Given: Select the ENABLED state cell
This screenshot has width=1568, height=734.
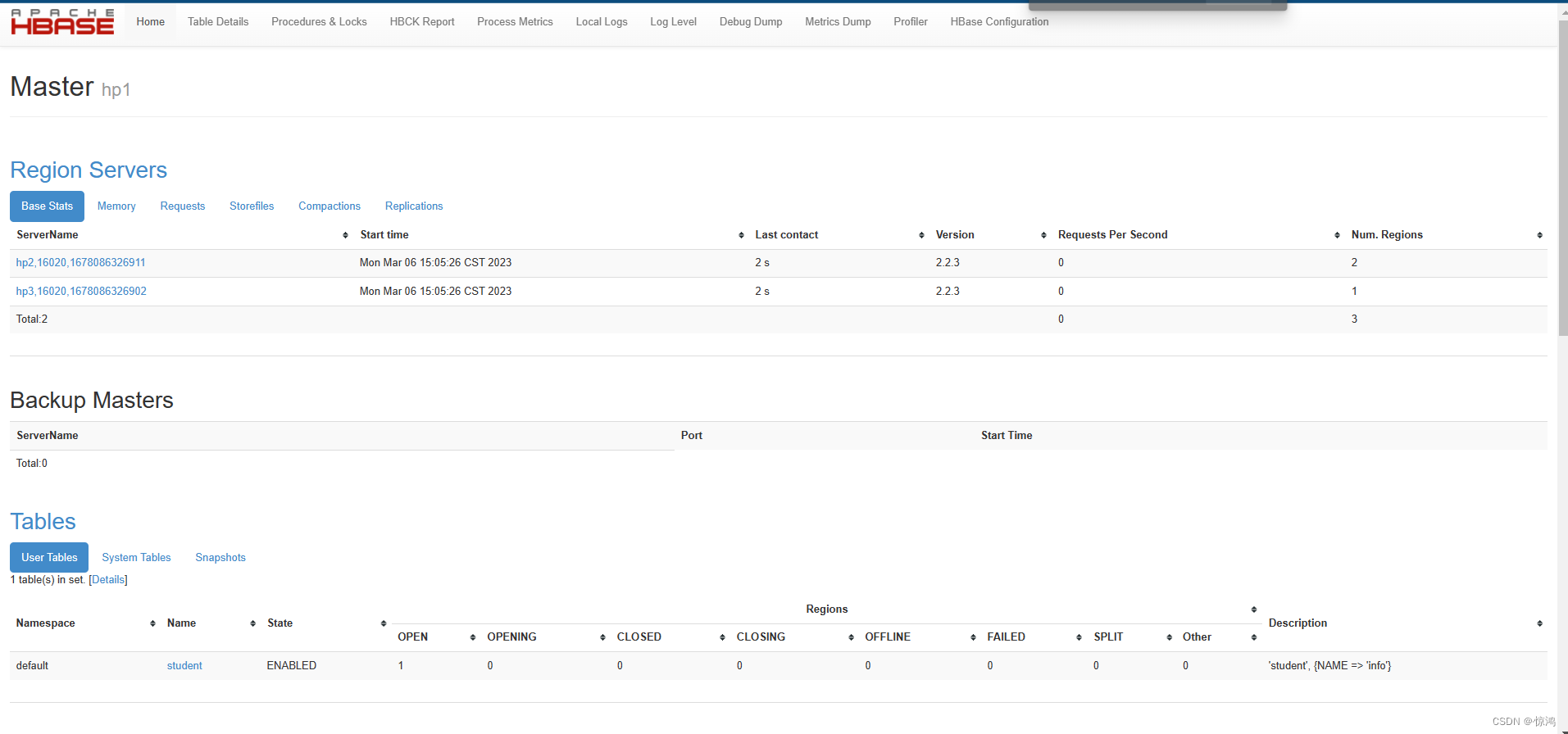Looking at the screenshot, I should pos(292,666).
